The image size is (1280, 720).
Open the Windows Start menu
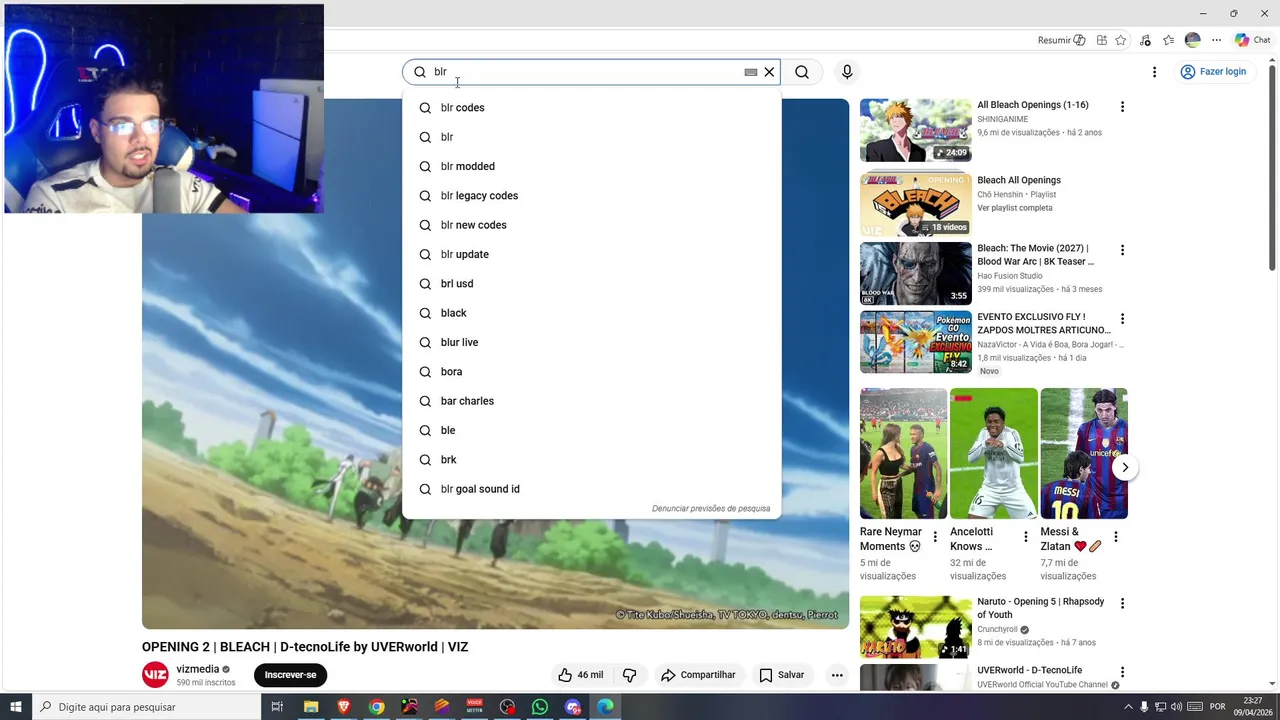pos(16,707)
